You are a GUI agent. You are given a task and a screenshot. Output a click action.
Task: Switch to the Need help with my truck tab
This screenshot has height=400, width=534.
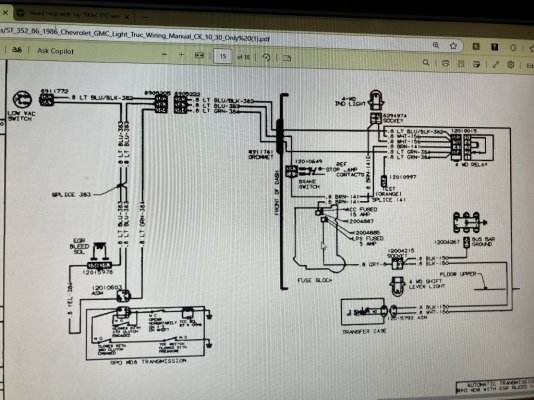tap(73, 14)
